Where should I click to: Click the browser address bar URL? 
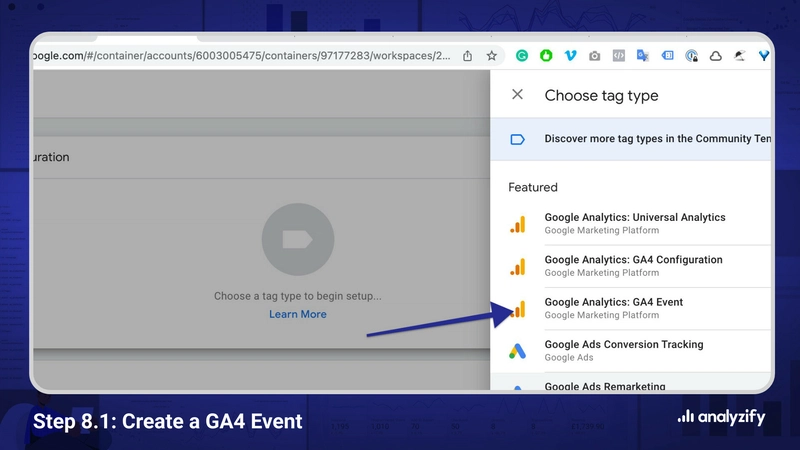pyautogui.click(x=240, y=56)
